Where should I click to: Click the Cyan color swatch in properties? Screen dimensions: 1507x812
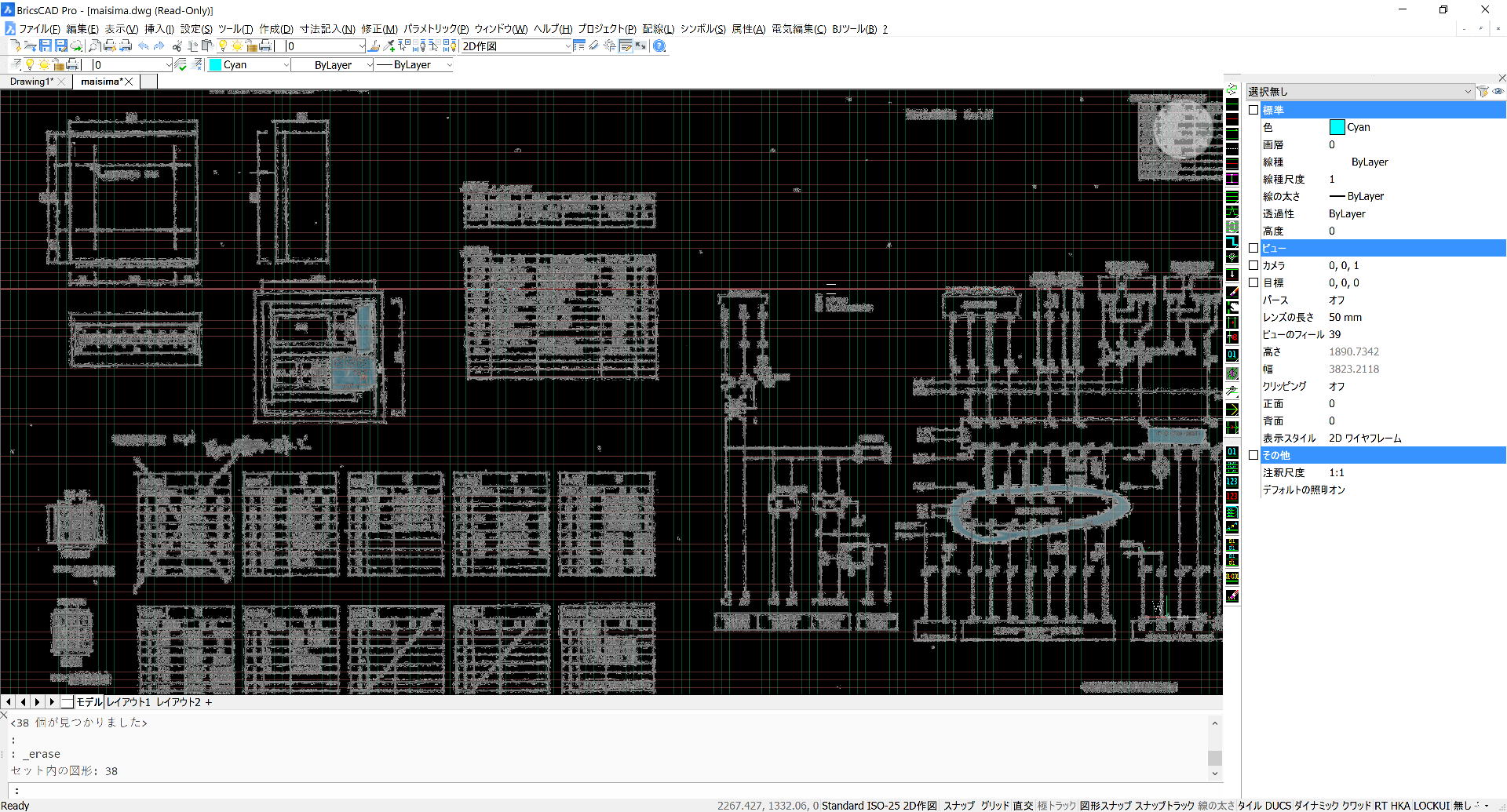coord(1337,127)
